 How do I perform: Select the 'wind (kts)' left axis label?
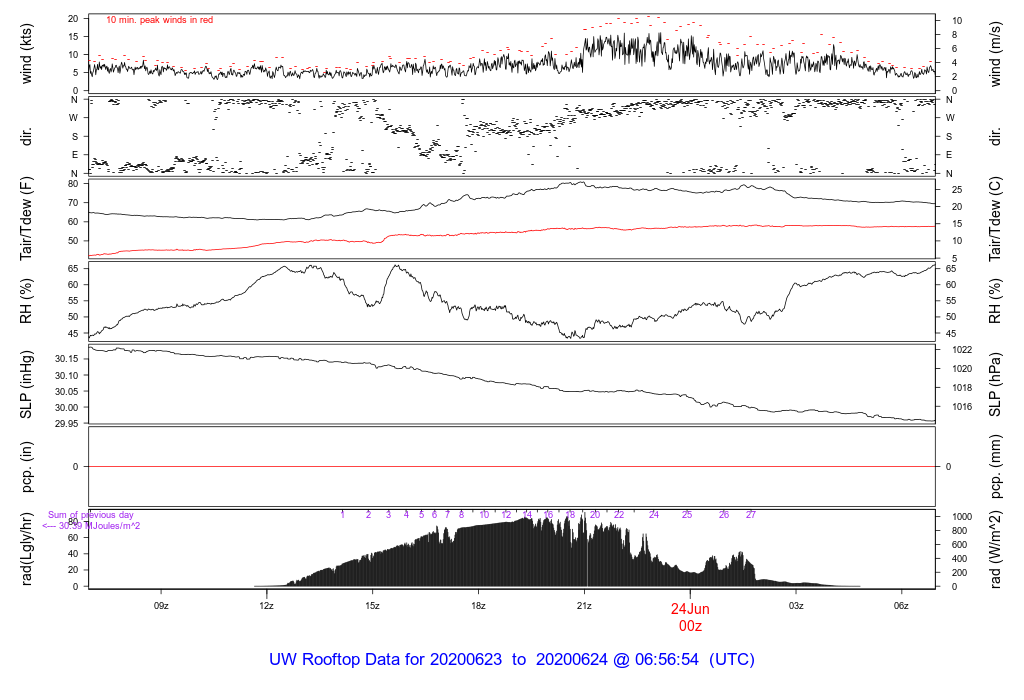click(26, 54)
